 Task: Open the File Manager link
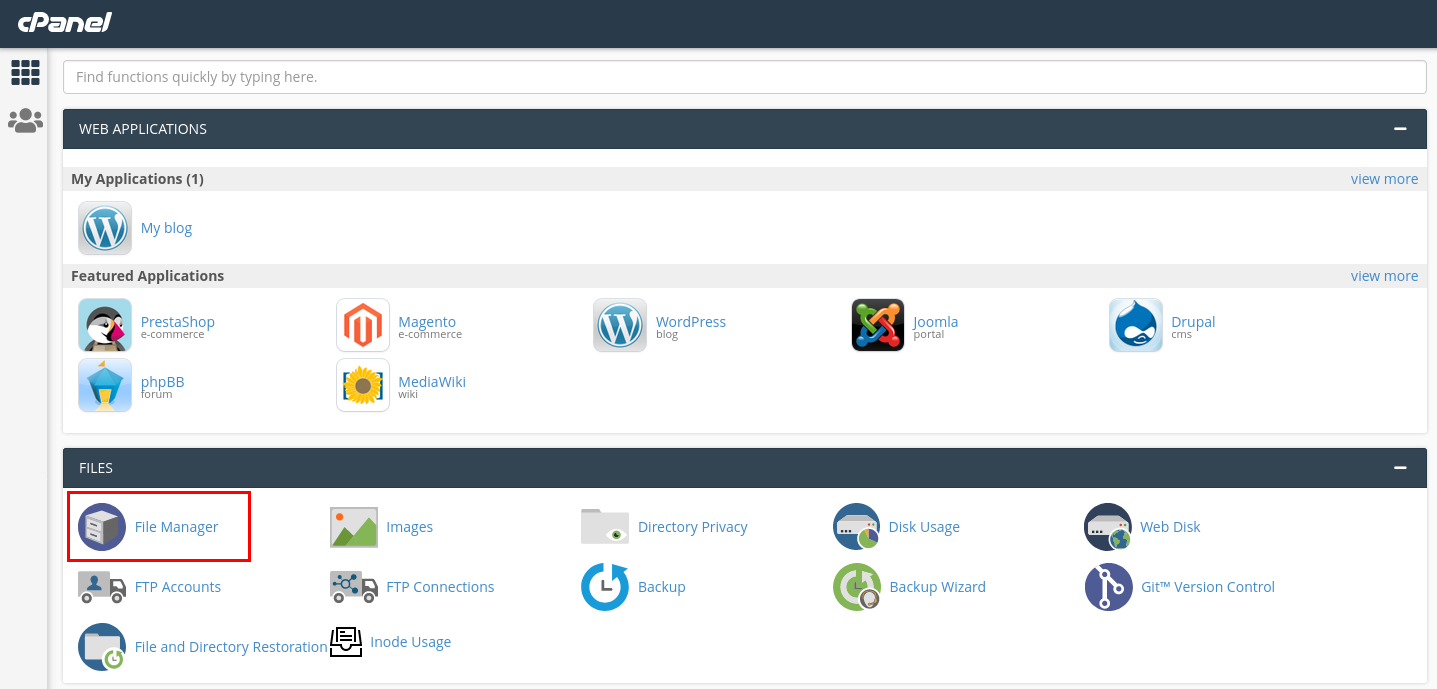pyautogui.click(x=176, y=527)
